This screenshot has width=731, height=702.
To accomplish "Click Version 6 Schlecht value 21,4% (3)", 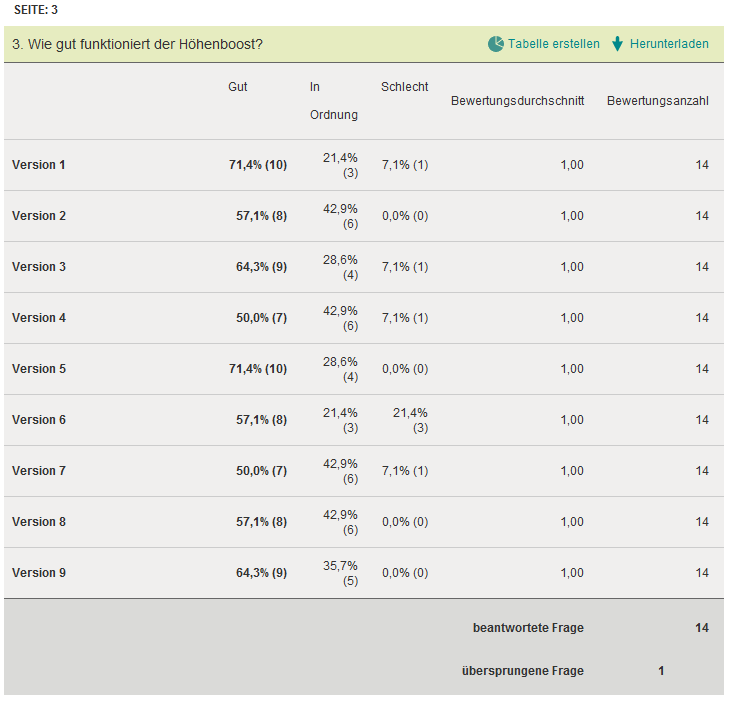I will 410,420.
